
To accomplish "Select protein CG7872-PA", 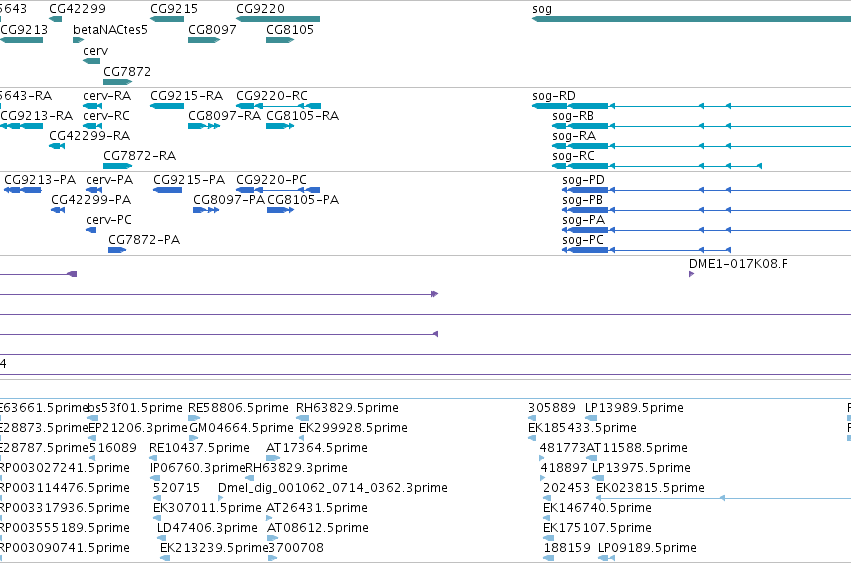I will click(144, 240).
